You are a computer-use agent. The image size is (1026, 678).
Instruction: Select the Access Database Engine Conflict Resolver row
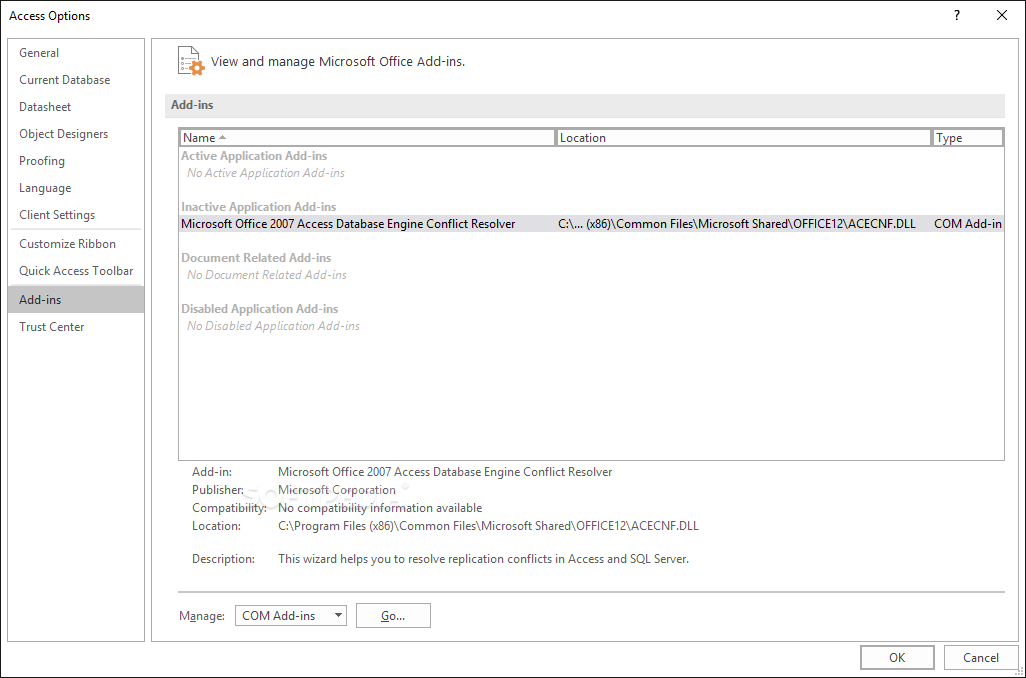pyautogui.click(x=592, y=224)
